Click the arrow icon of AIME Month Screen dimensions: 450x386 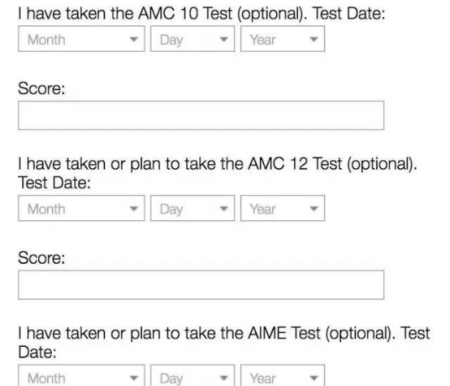tap(134, 378)
